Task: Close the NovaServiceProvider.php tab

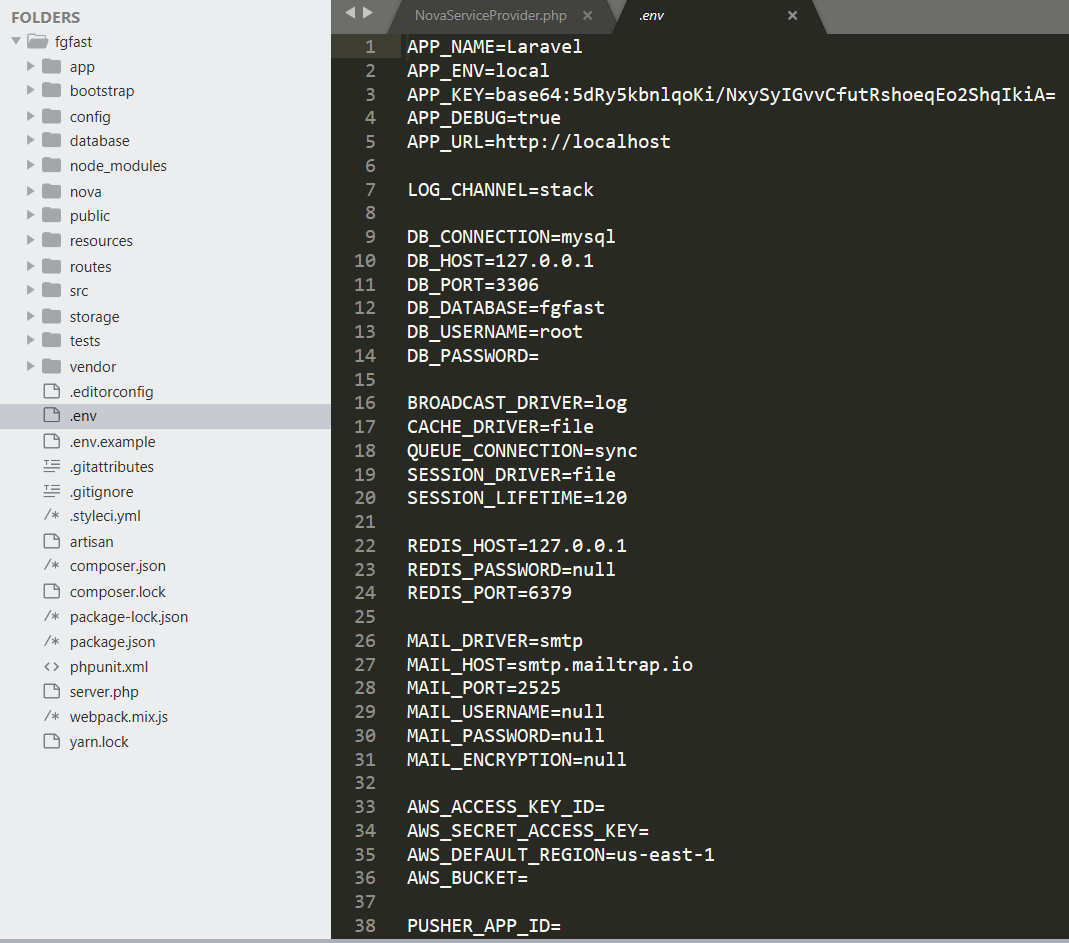Action: pos(587,16)
